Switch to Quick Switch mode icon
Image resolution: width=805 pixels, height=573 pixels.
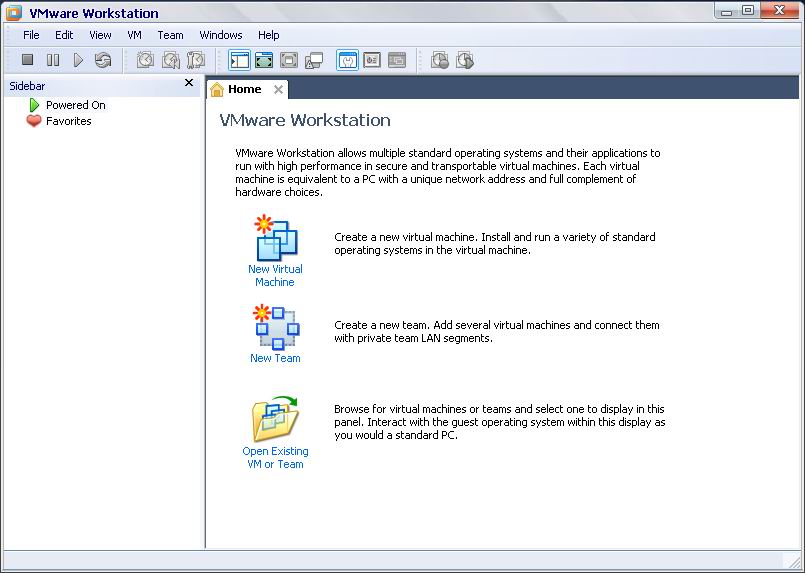pos(264,60)
